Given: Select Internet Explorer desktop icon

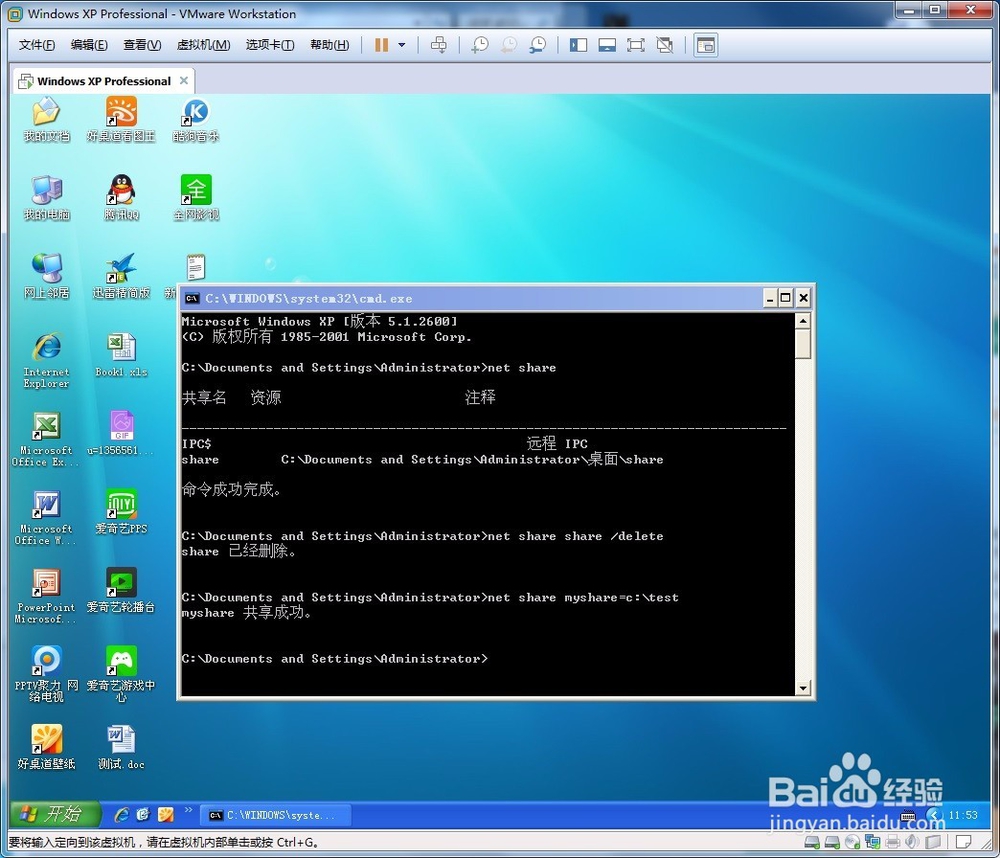Looking at the screenshot, I should click(x=46, y=360).
